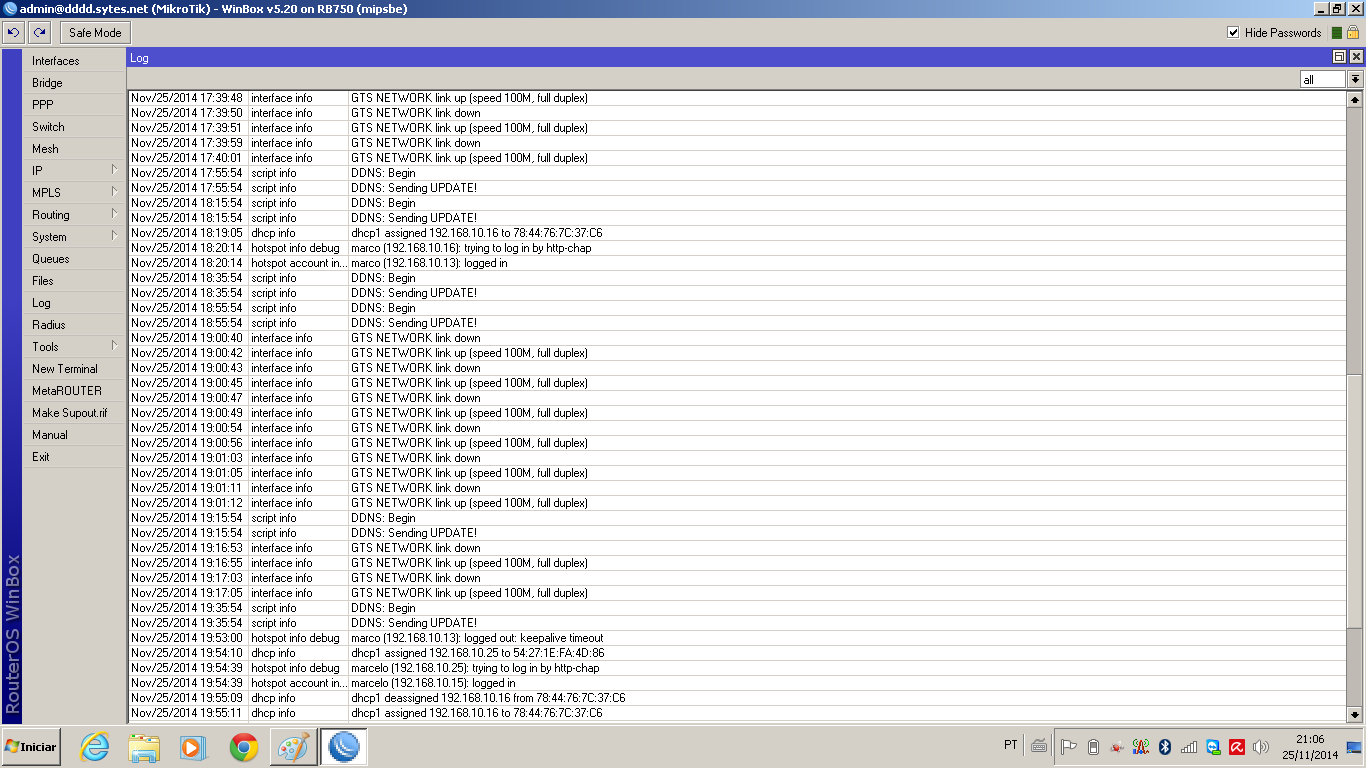The width and height of the screenshot is (1366, 768).
Task: Open the Queues menu item
Action: 73,259
